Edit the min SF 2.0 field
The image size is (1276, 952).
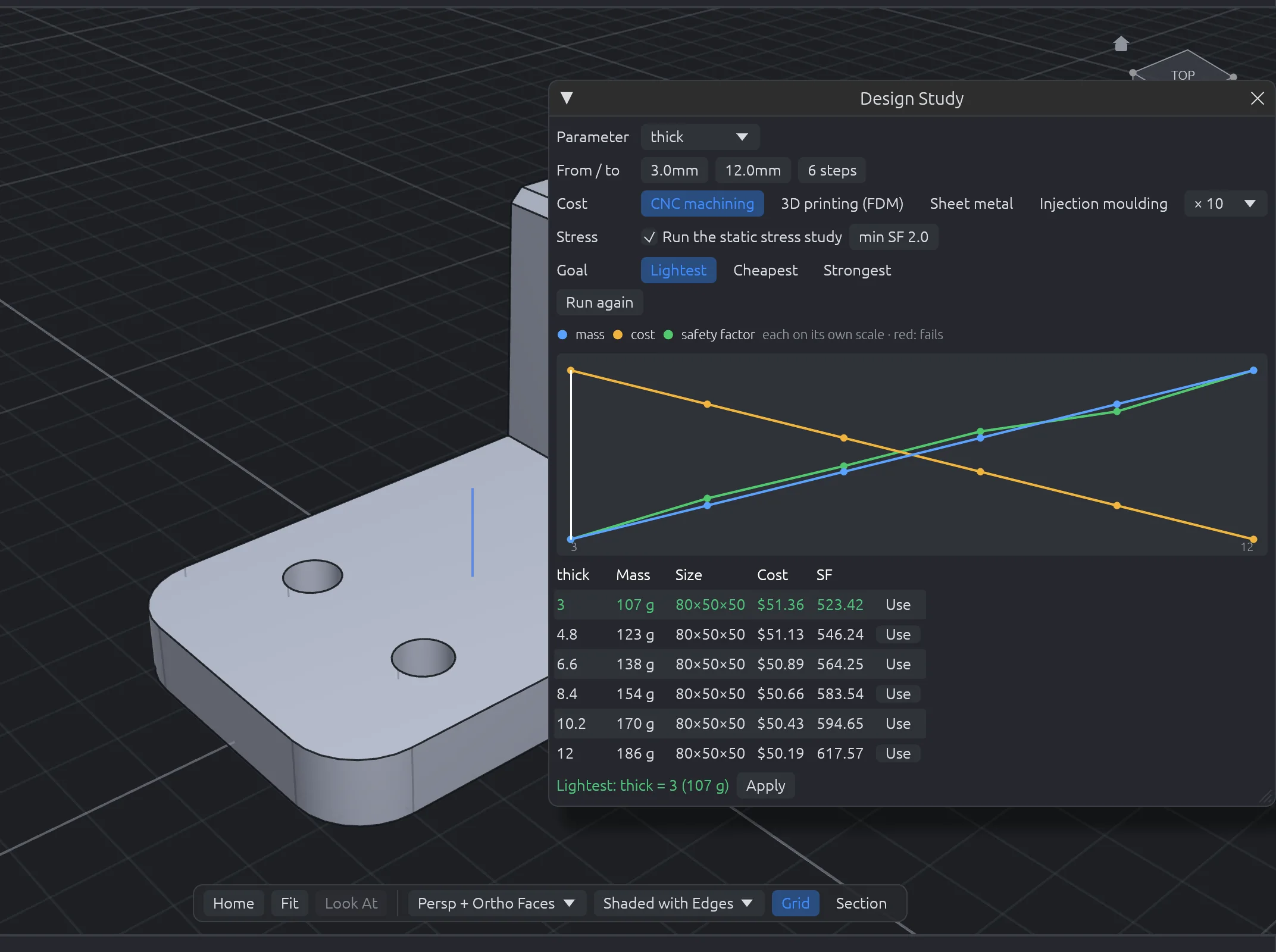point(893,237)
